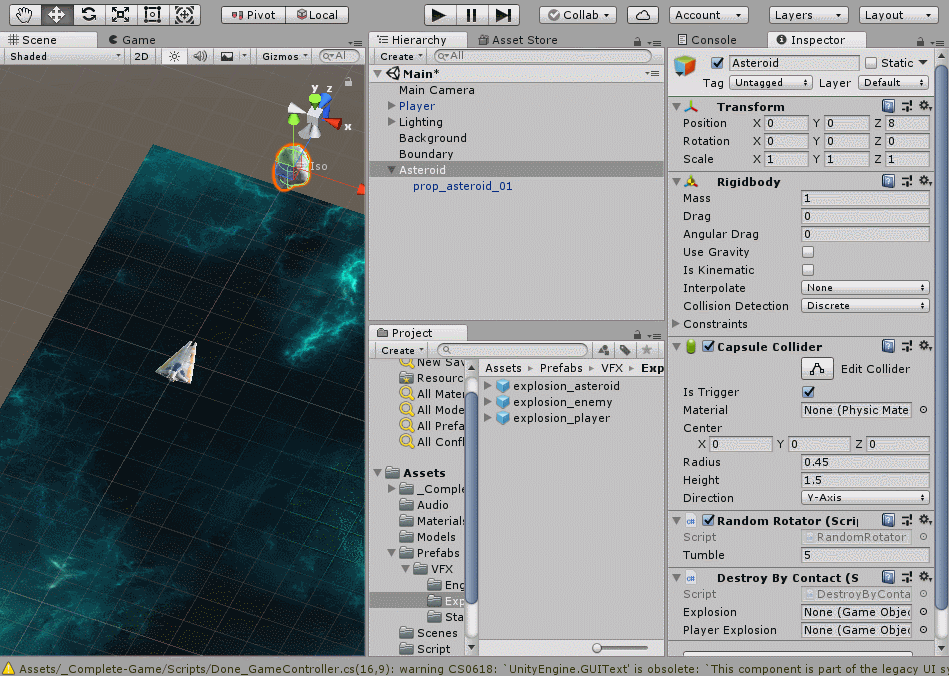Toggle Asteroid active checkbox

pos(717,63)
